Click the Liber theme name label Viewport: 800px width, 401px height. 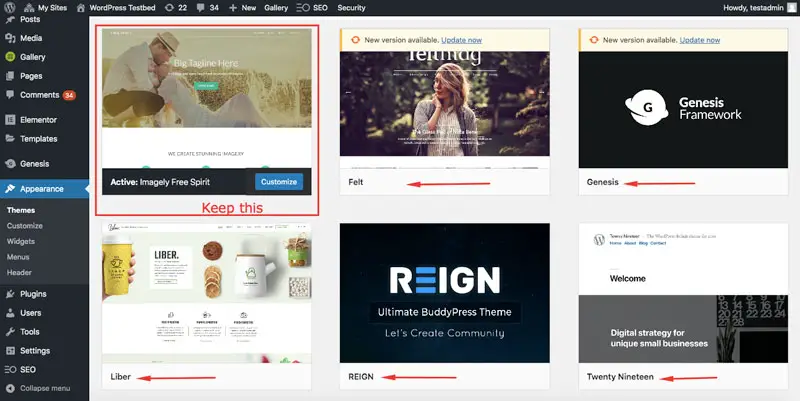pos(120,377)
